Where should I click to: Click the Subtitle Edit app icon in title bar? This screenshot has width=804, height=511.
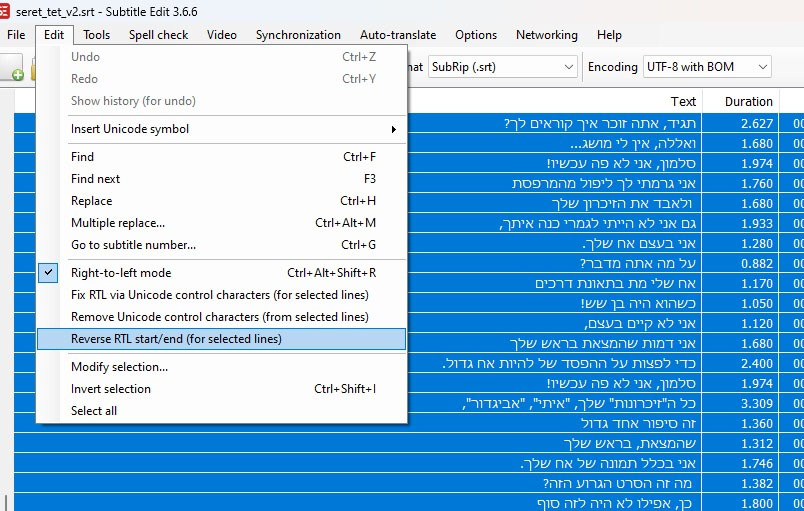(x=6, y=10)
